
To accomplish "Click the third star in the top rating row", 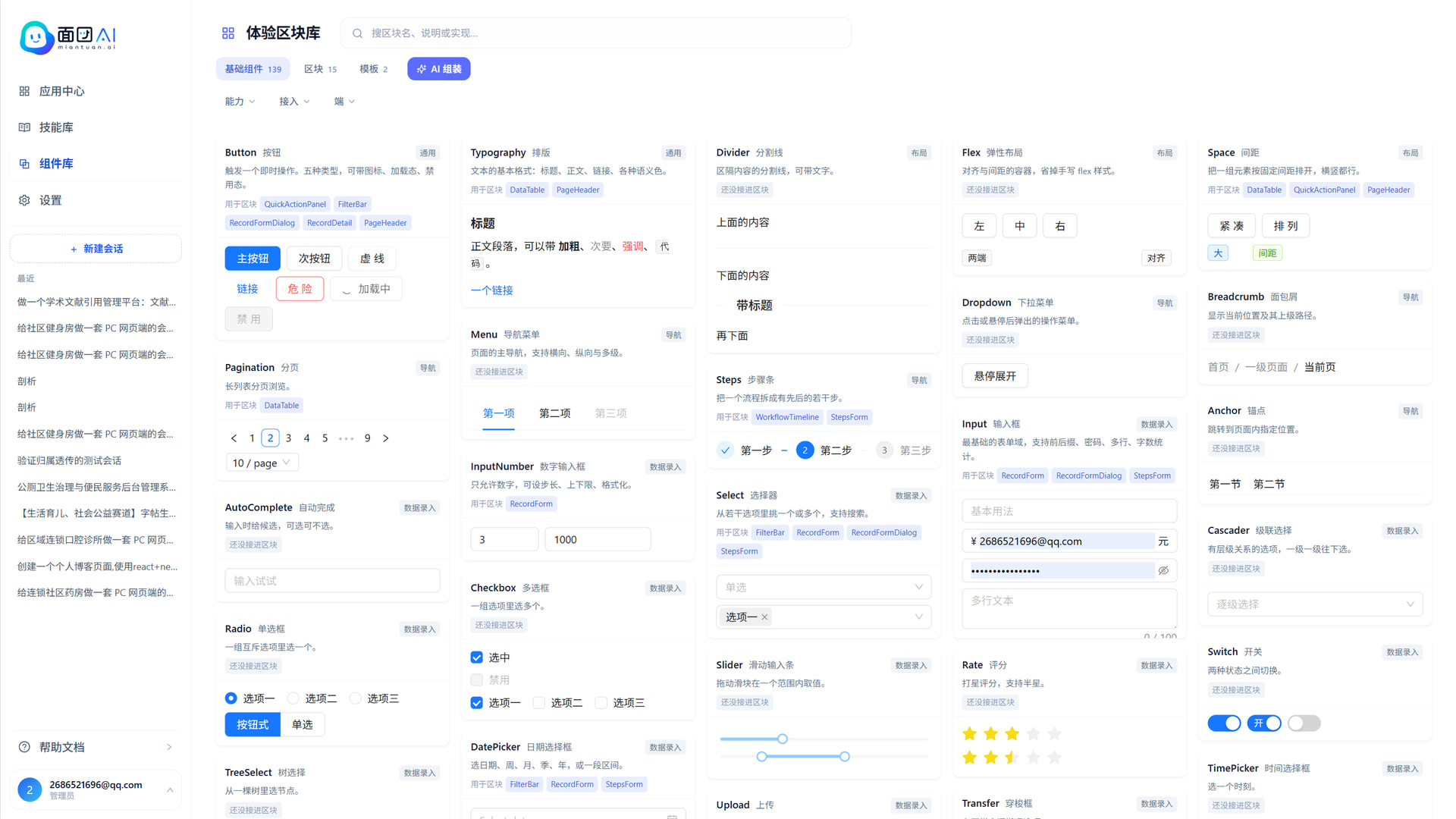I will coord(1012,733).
